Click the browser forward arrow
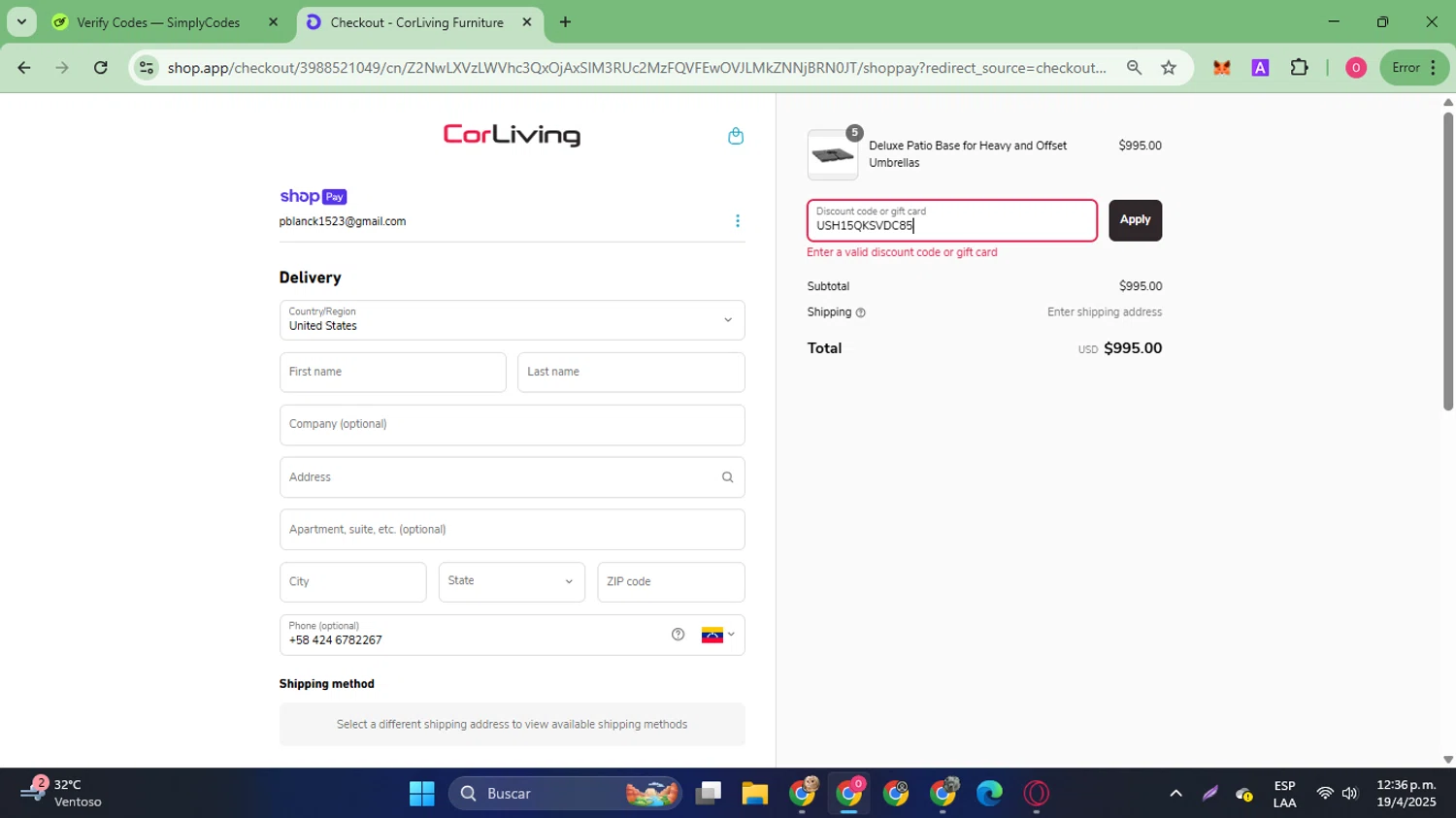The height and width of the screenshot is (818, 1456). tap(62, 68)
